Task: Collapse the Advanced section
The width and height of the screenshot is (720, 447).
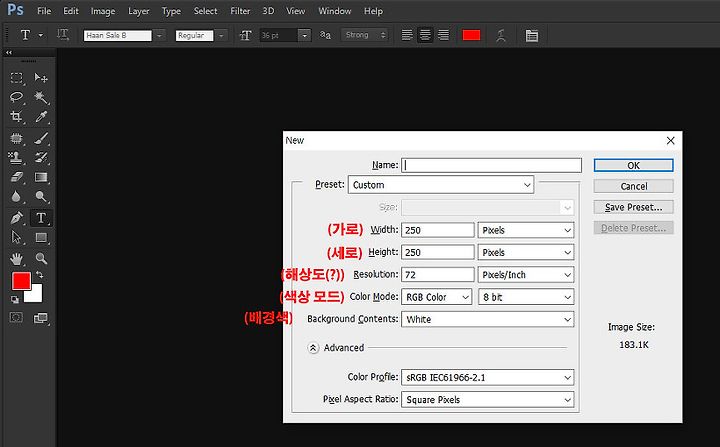Action: (313, 348)
